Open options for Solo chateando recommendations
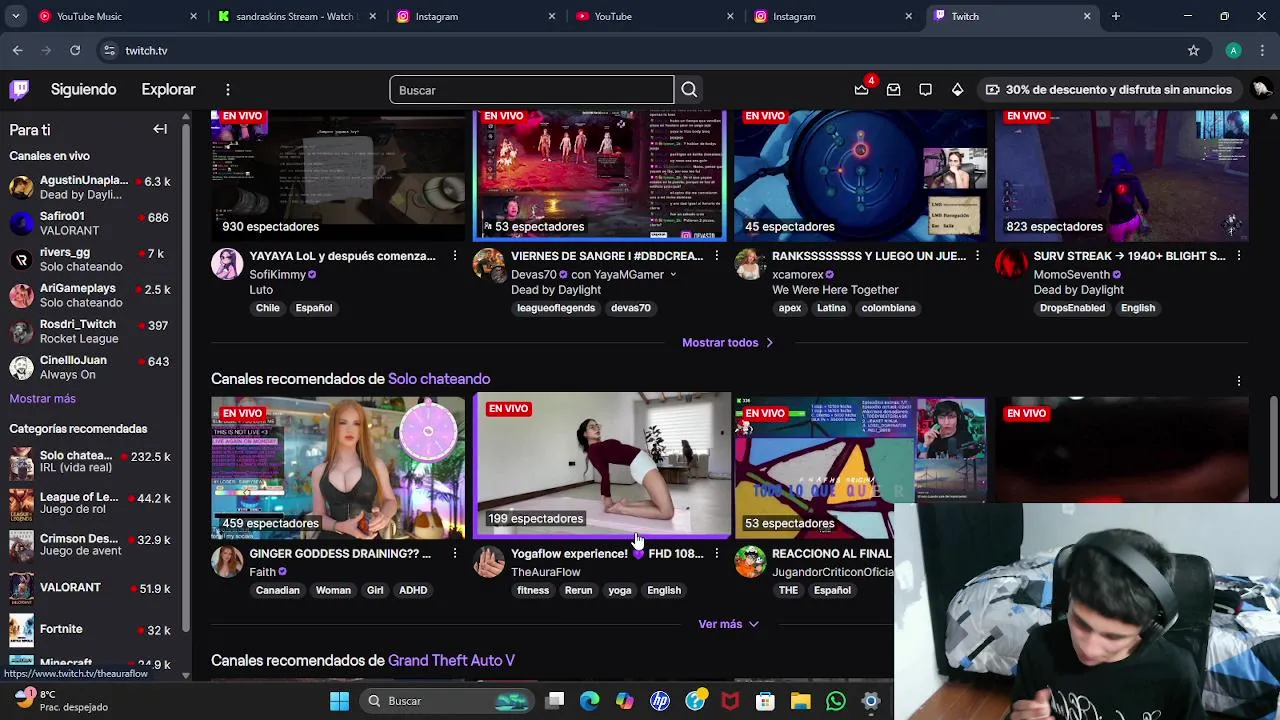 pyautogui.click(x=1239, y=381)
